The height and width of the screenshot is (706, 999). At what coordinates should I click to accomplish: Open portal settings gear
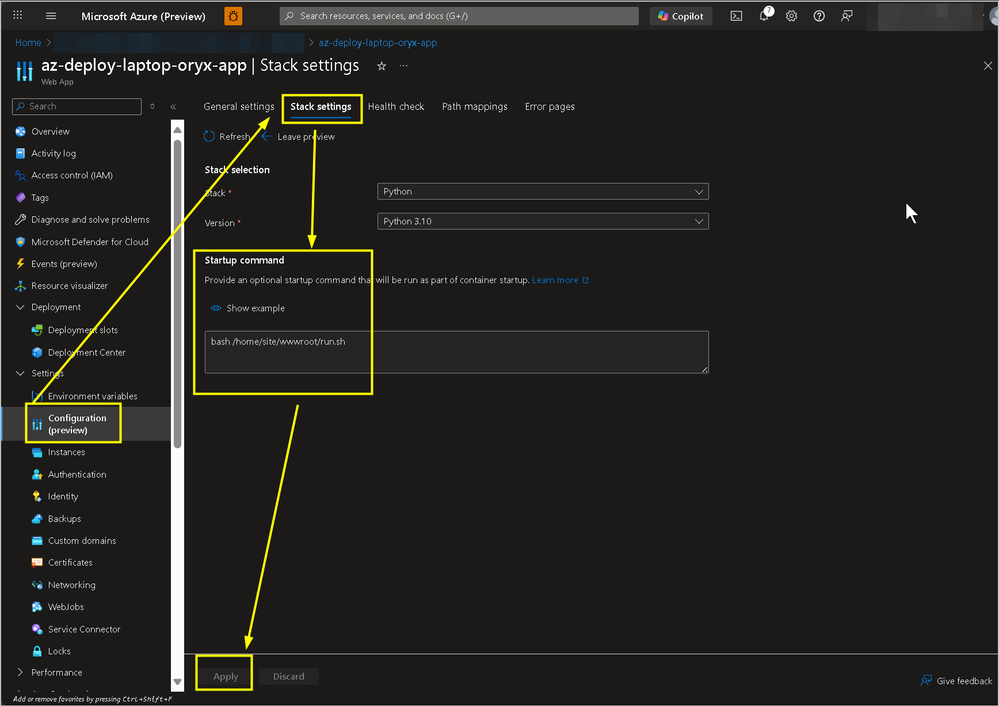[x=791, y=16]
